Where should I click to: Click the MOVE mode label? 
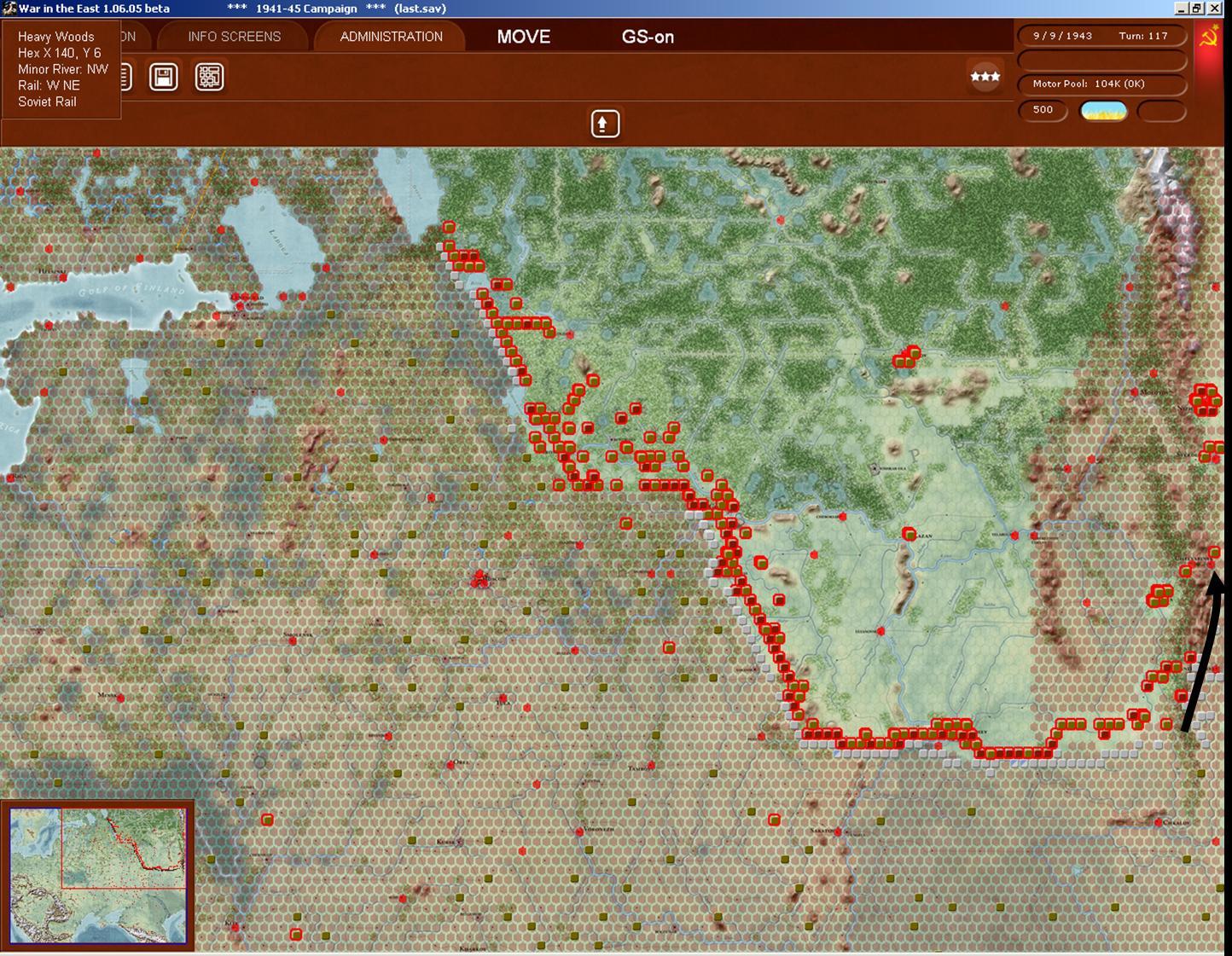[524, 37]
